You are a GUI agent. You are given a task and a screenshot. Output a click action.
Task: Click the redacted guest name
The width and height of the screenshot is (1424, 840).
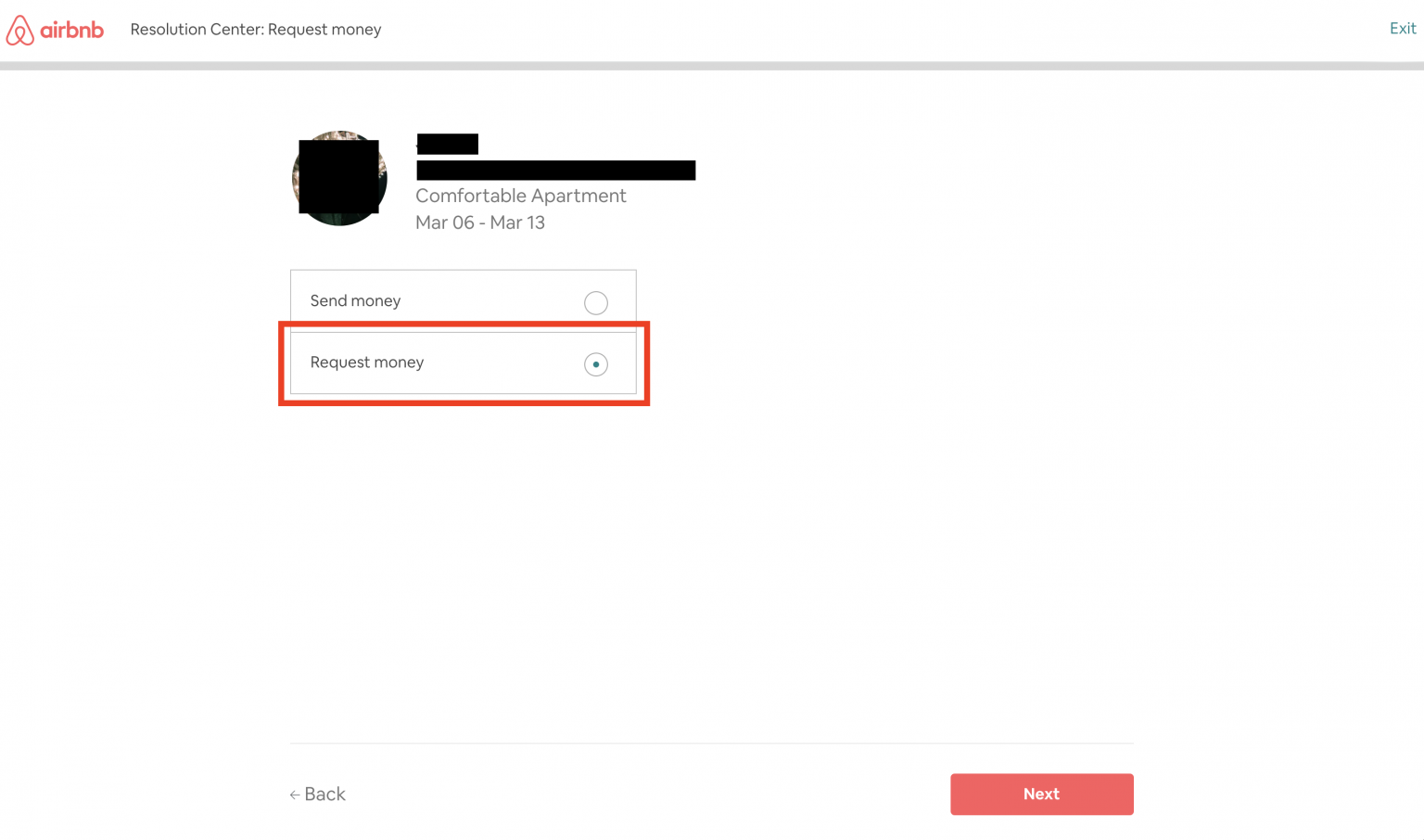(446, 144)
